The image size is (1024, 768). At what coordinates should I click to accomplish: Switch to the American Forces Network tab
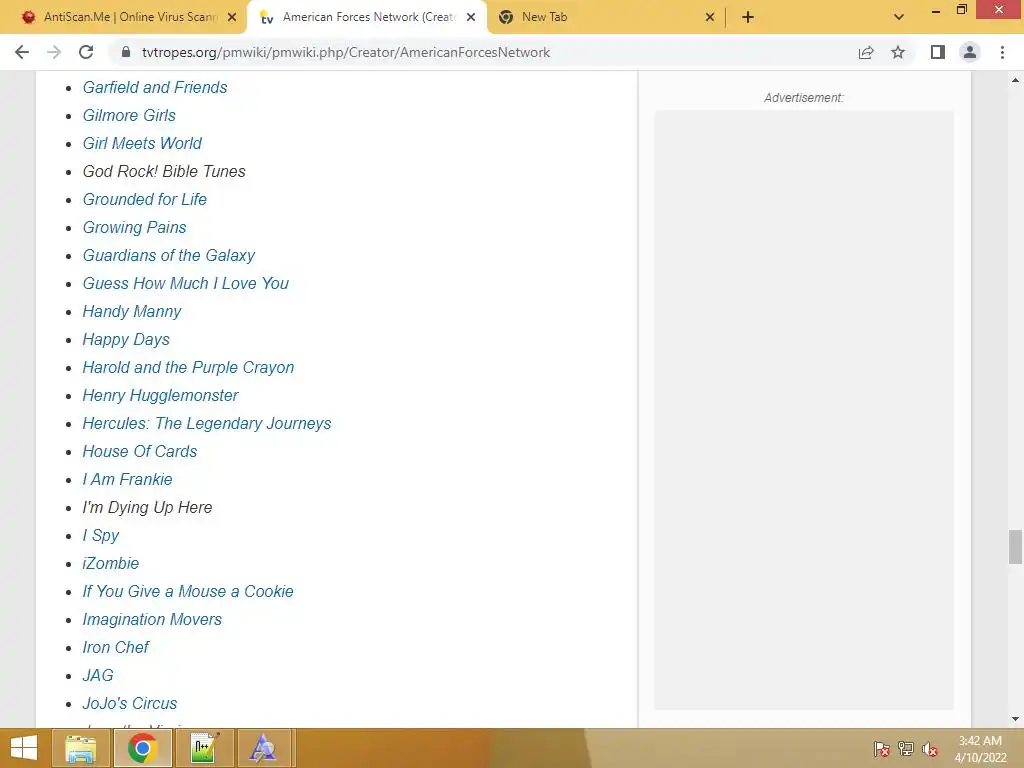pos(366,17)
